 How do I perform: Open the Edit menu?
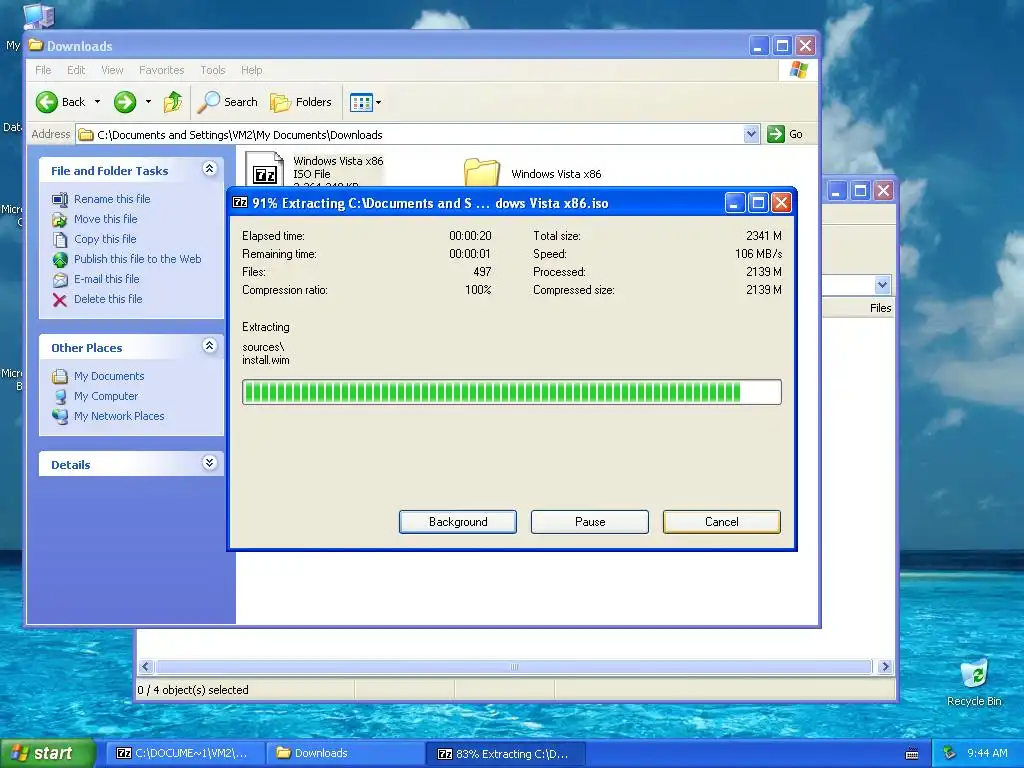76,70
